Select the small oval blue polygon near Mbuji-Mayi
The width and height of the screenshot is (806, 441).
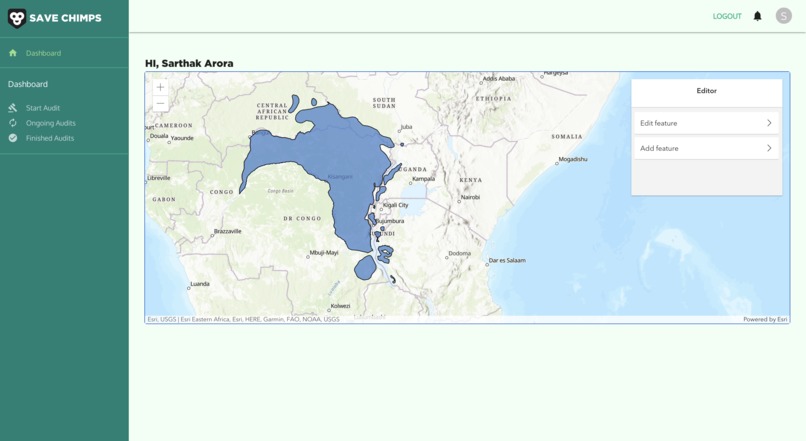coord(365,268)
